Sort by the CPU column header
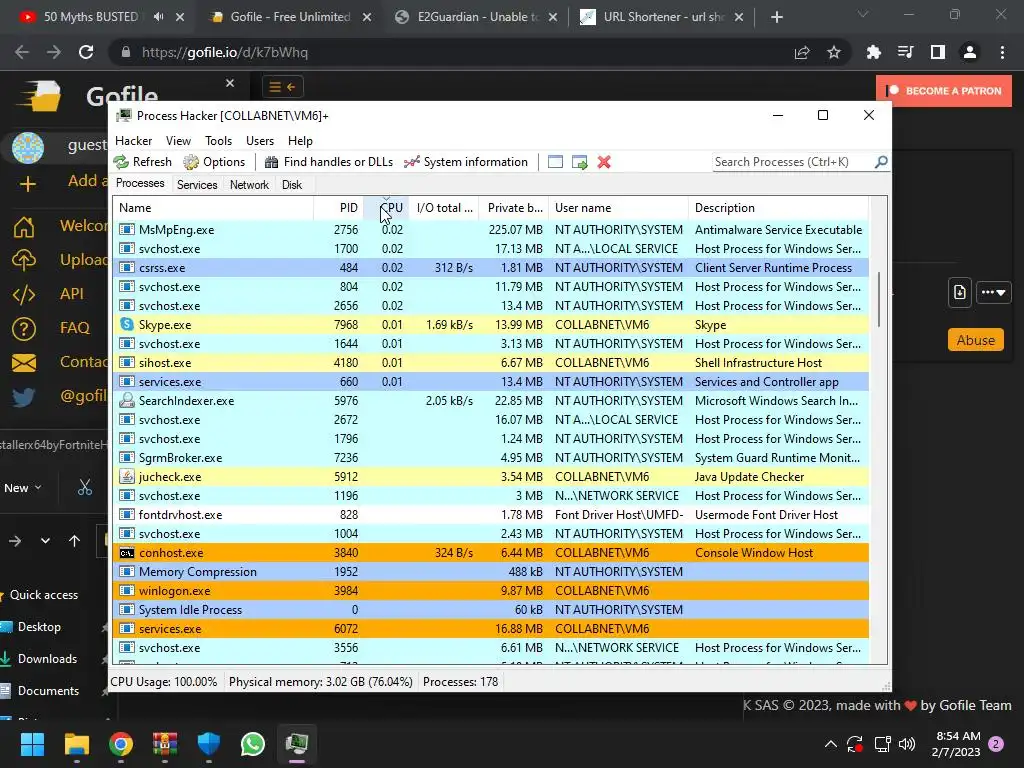The width and height of the screenshot is (1024, 768). pyautogui.click(x=386, y=208)
